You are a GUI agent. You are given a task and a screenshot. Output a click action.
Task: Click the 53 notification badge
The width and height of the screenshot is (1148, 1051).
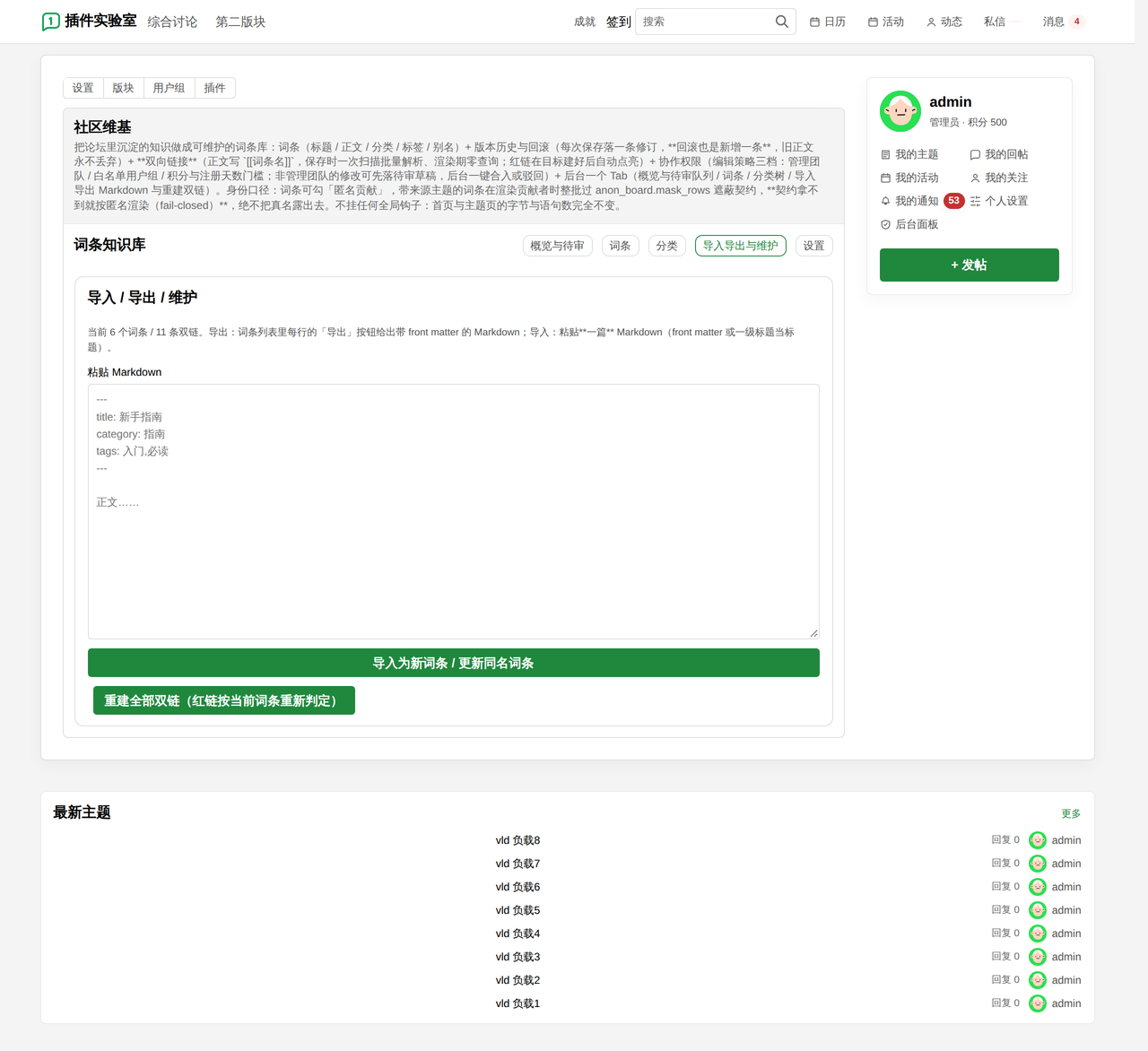click(953, 201)
